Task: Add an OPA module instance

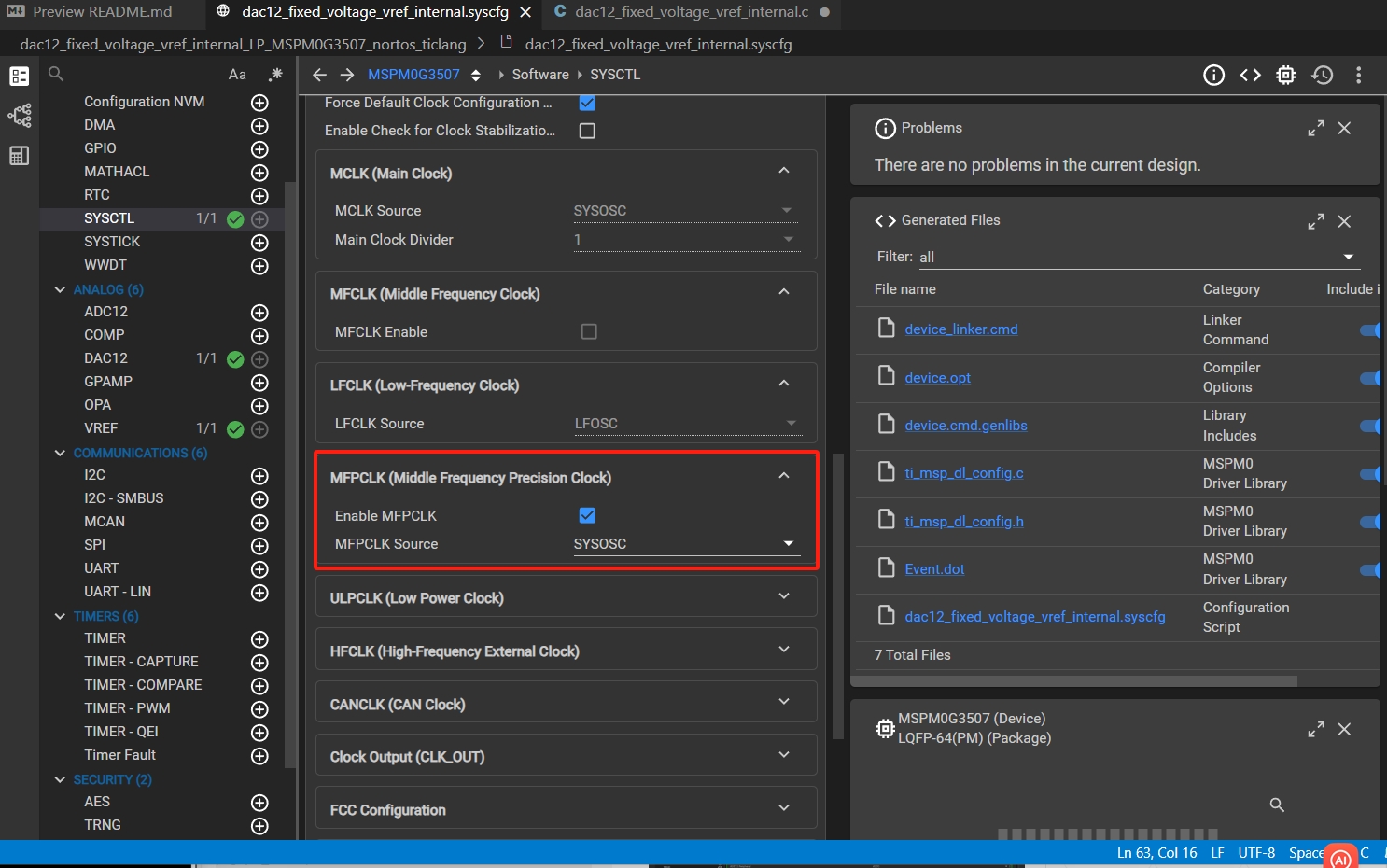Action: 259,406
